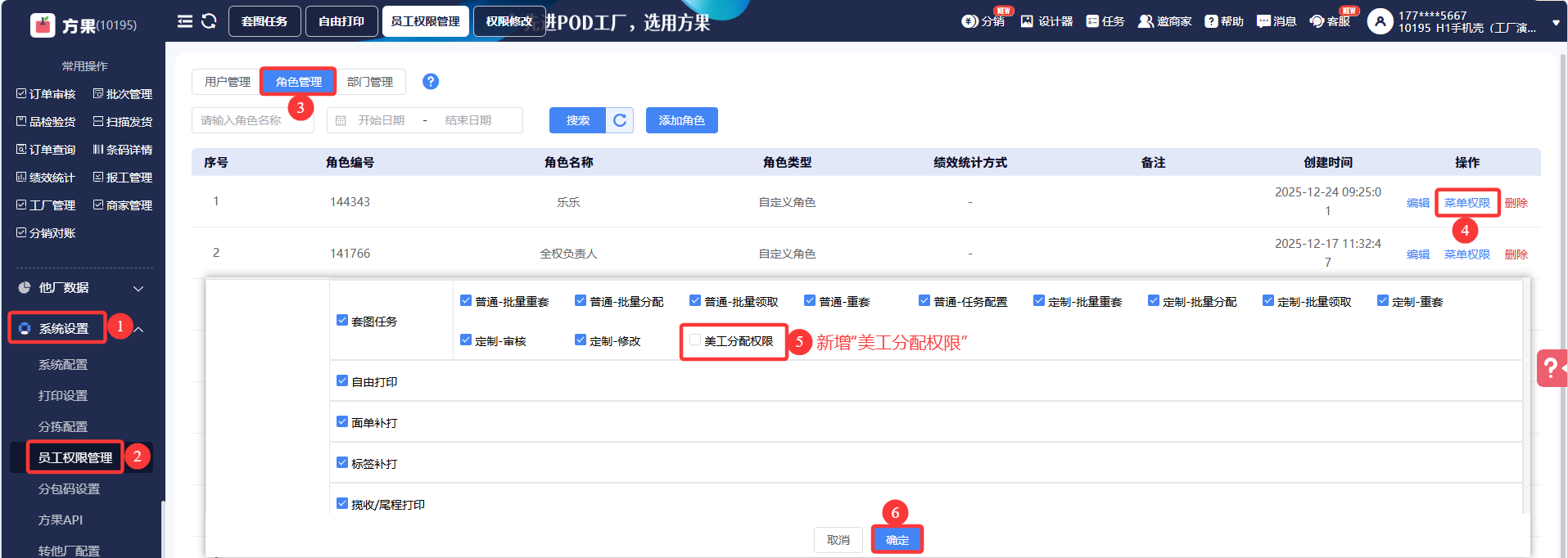Open 邀商家 from the top bar
The width and height of the screenshot is (1568, 558).
pyautogui.click(x=1165, y=21)
